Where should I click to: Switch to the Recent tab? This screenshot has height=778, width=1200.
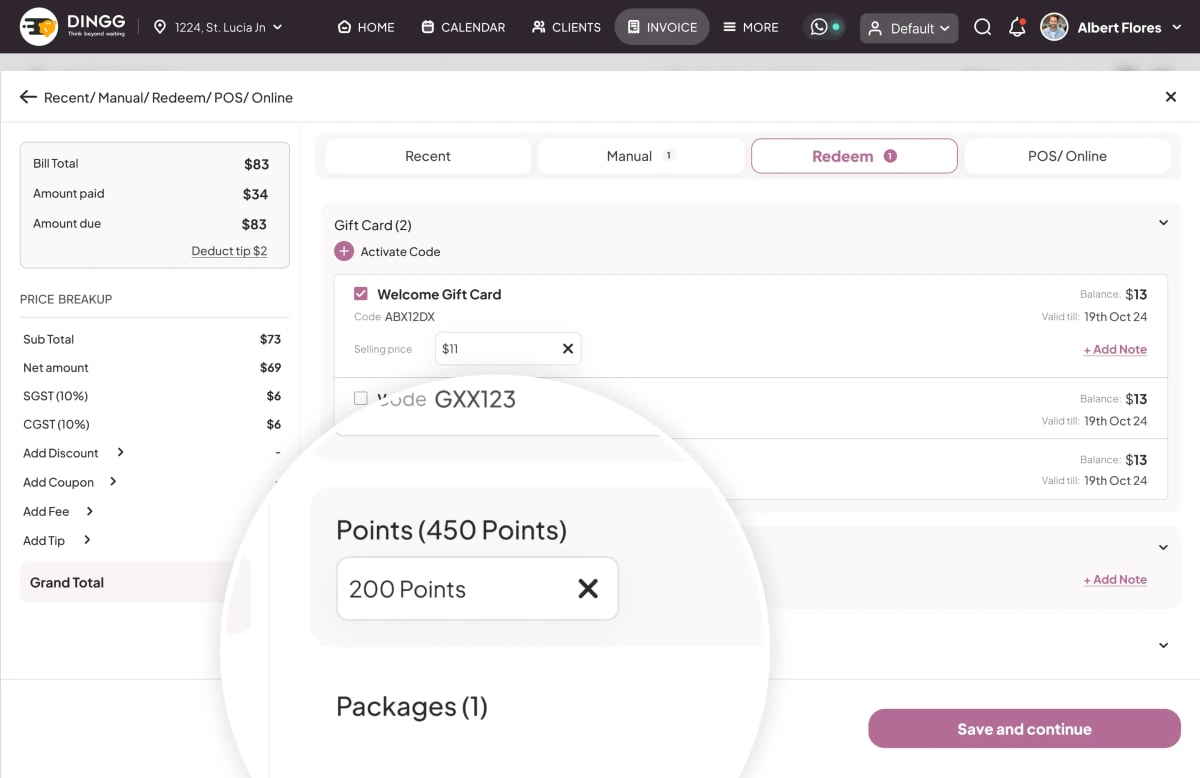pyautogui.click(x=428, y=156)
